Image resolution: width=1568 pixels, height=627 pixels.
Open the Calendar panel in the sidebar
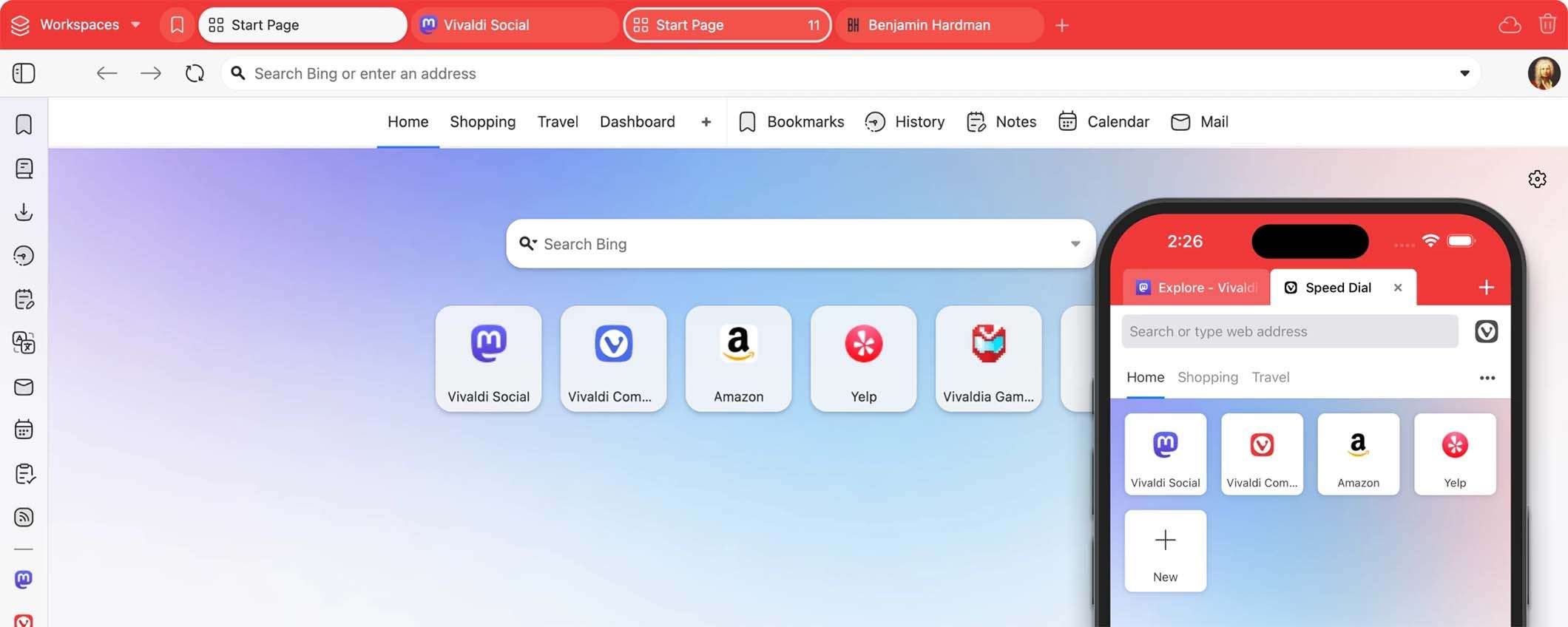pos(24,430)
